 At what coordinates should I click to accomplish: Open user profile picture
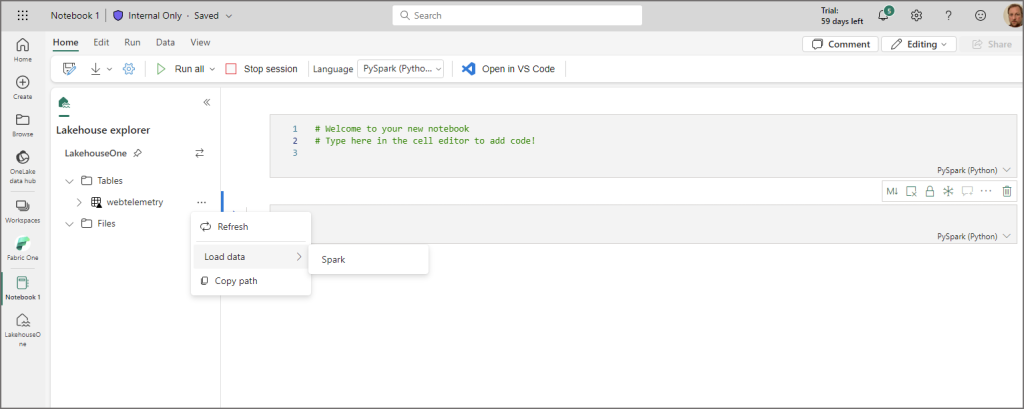point(1014,15)
